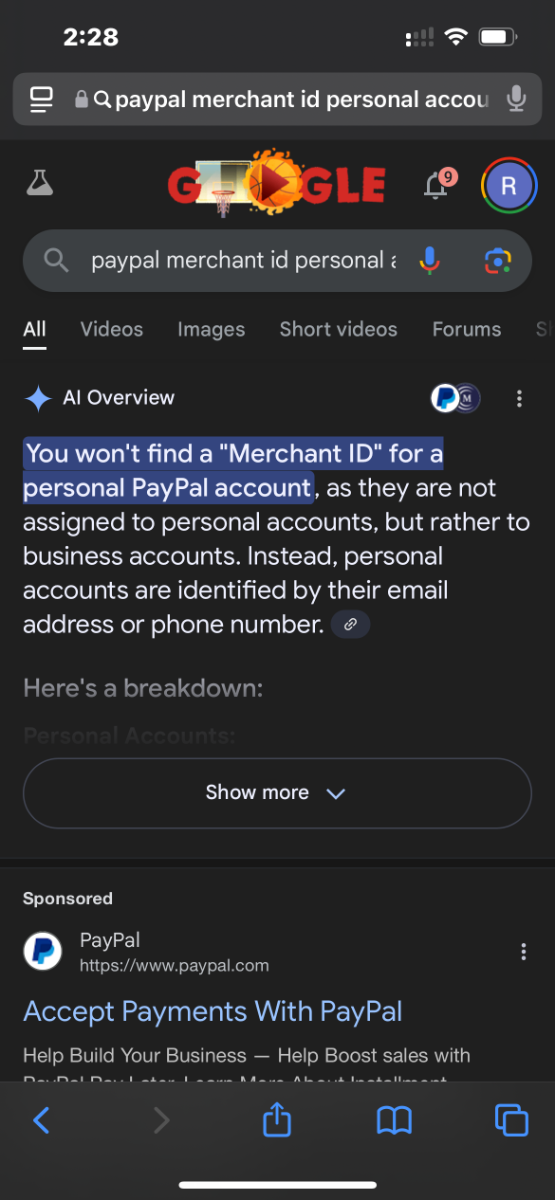
Task: Tap the Safari page settings reader icon
Action: pyautogui.click(x=41, y=99)
